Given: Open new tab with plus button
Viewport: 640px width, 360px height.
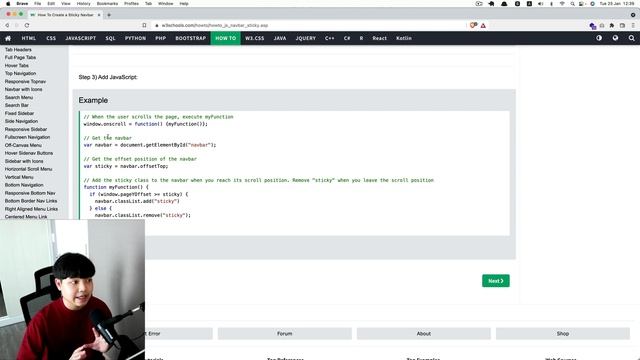Looking at the screenshot, I should [109, 15].
